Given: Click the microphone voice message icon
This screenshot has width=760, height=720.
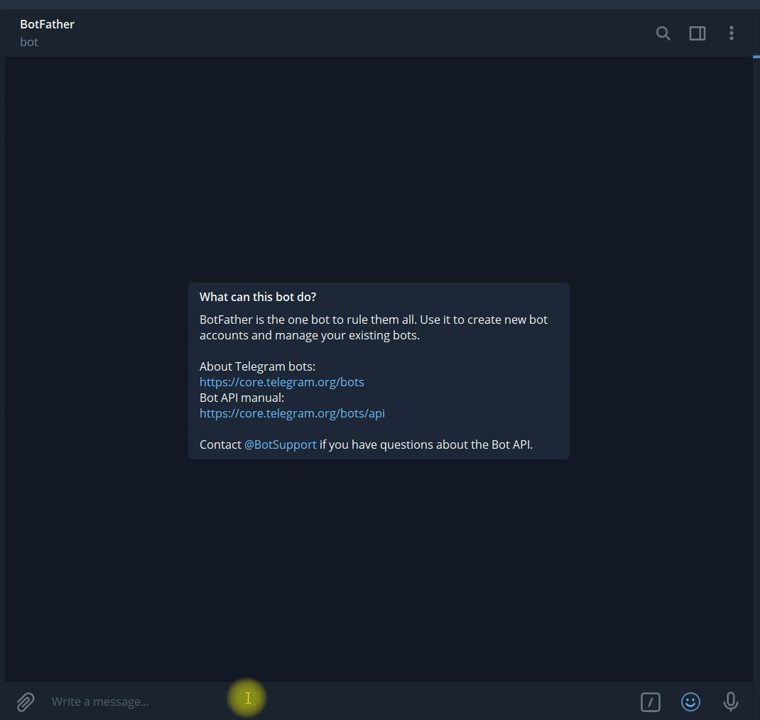Looking at the screenshot, I should 730,702.
